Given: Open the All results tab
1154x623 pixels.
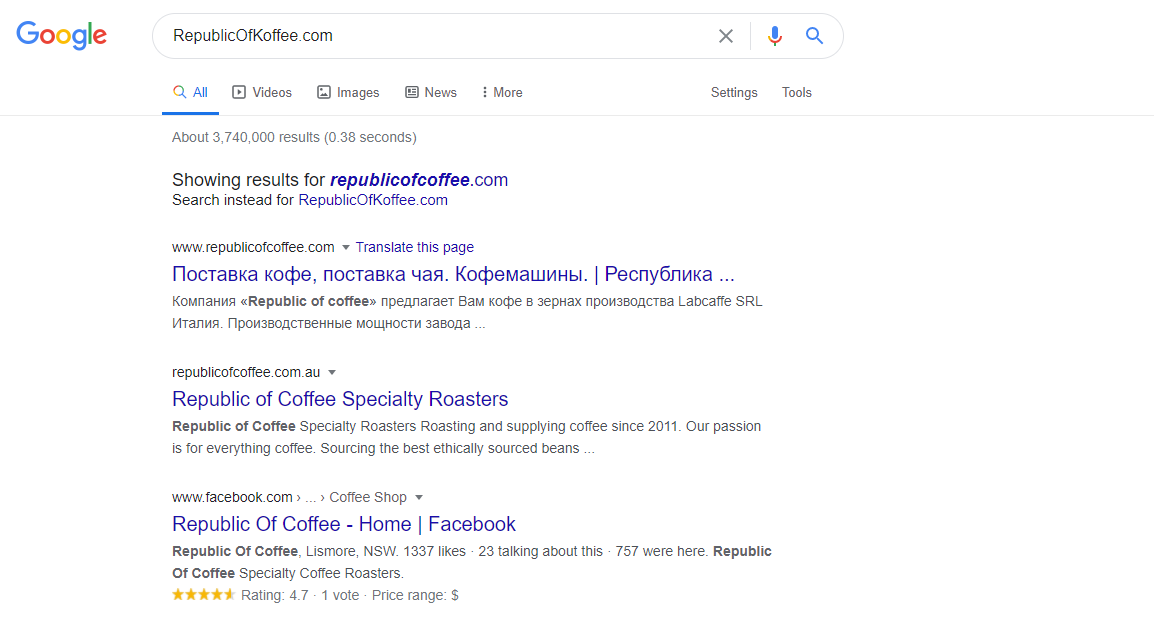Looking at the screenshot, I should tap(190, 92).
